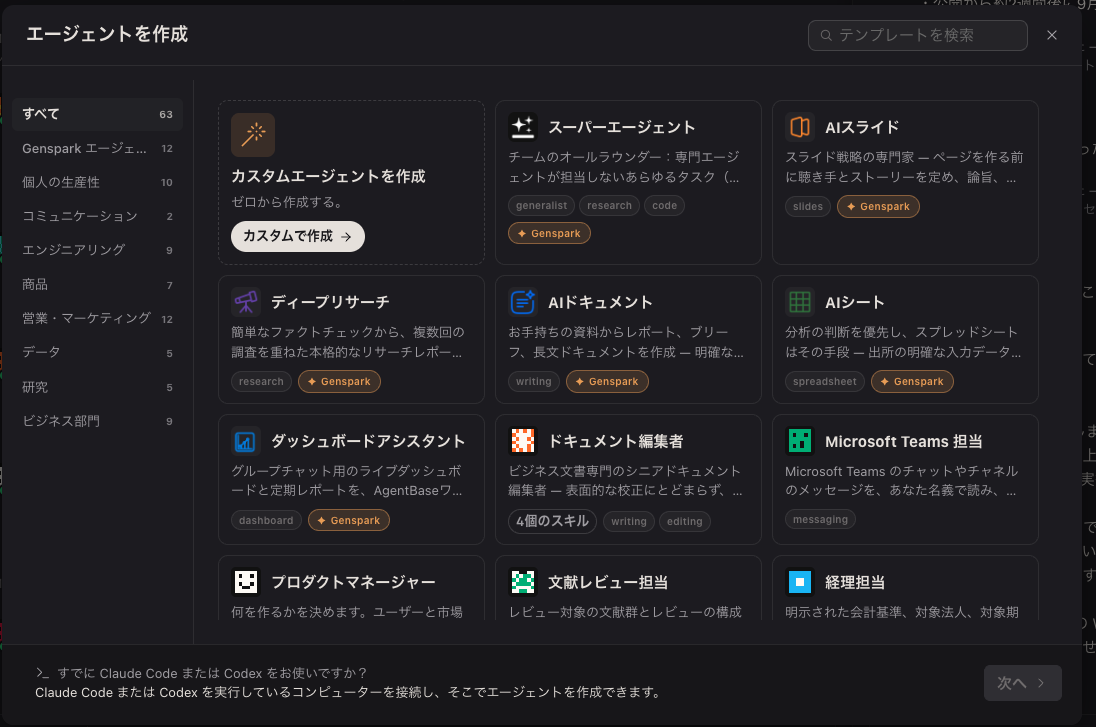Click the ドキュメント編集者 orange pixel icon
Image resolution: width=1096 pixels, height=727 pixels.
[x=522, y=441]
